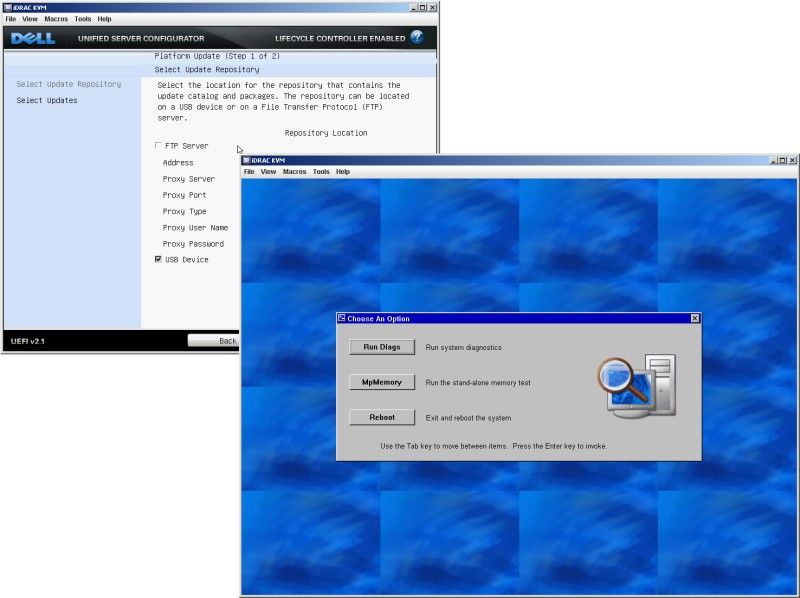This screenshot has height=598, width=800.
Task: Click the Exit and reboot the system text
Action: pyautogui.click(x=468, y=418)
